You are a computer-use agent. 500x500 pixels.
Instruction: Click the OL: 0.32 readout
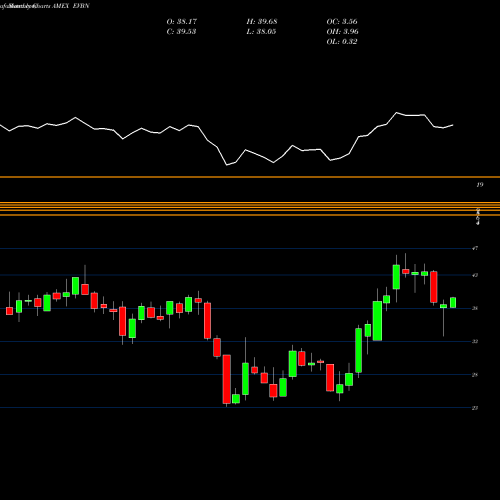(342, 42)
